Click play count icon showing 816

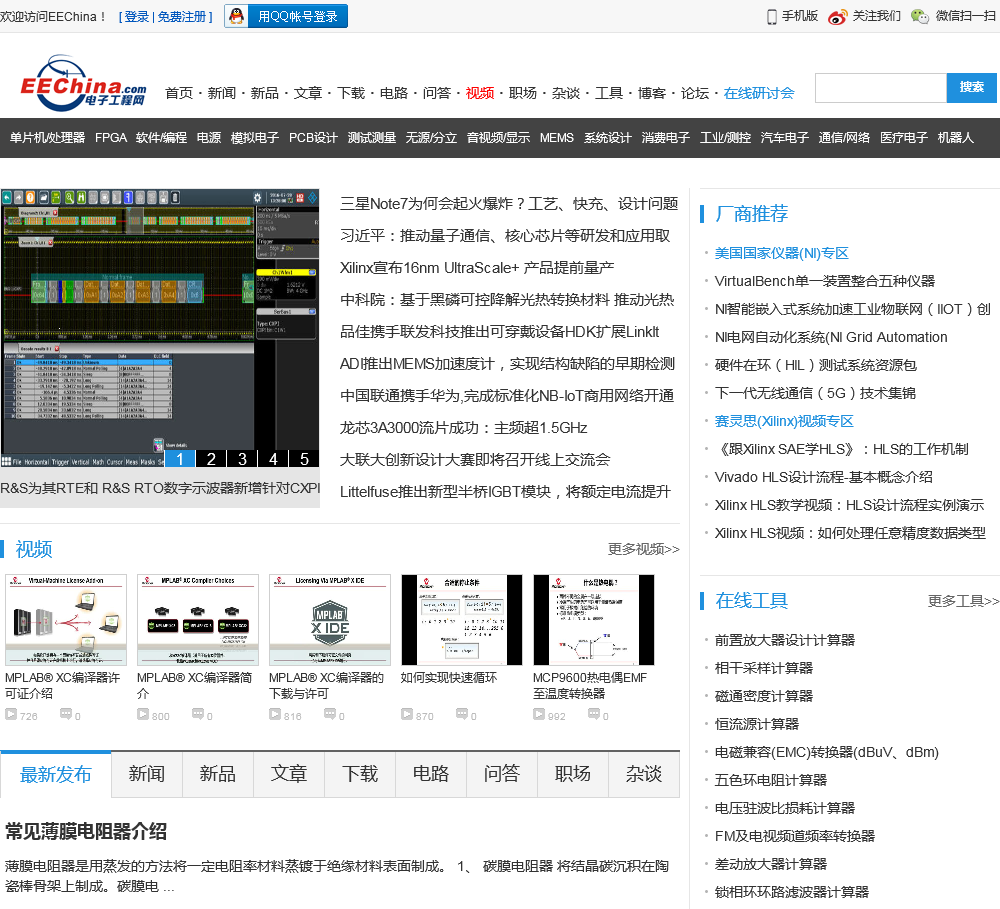(275, 714)
